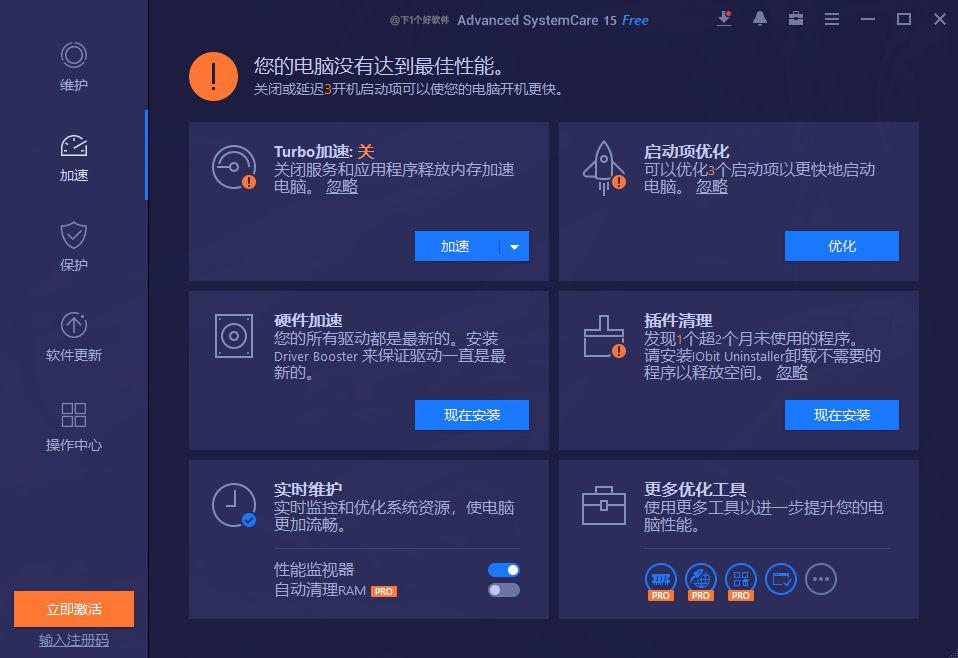Click the 启动项优化 heading text

click(x=686, y=151)
